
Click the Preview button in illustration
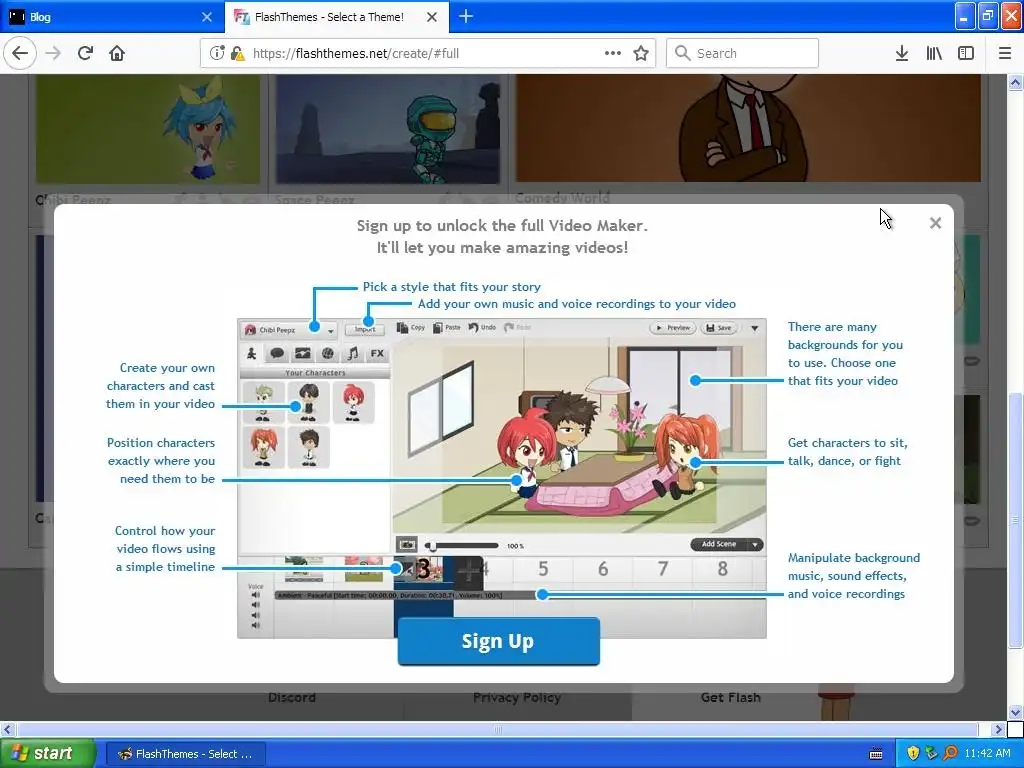point(673,328)
